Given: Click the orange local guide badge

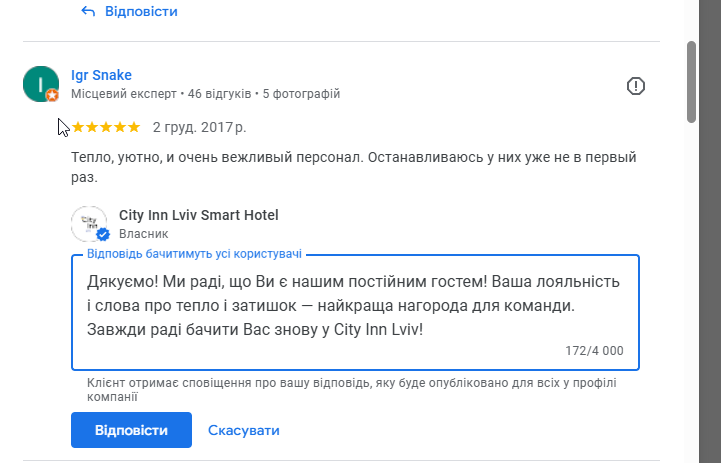Looking at the screenshot, I should (53, 95).
